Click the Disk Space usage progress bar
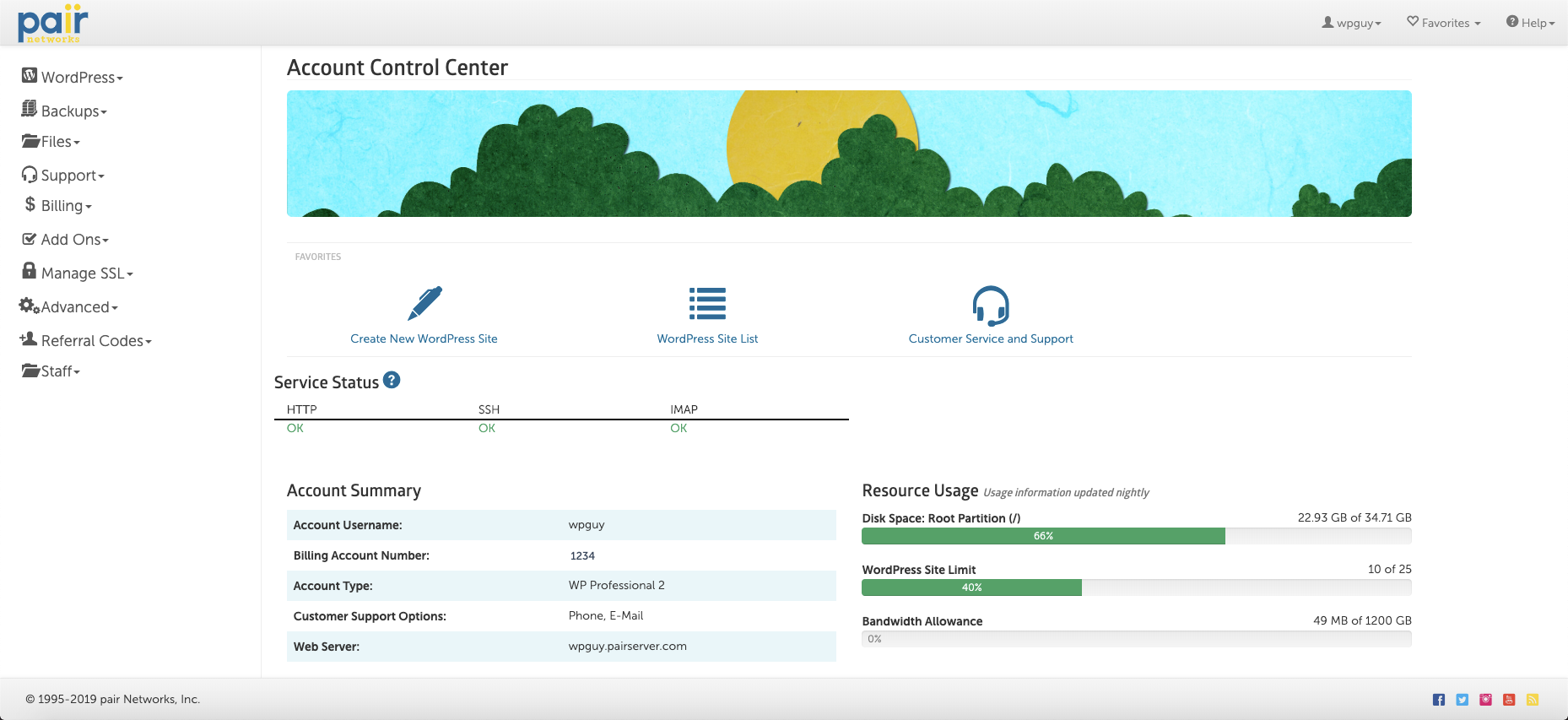1568x720 pixels. pos(1136,536)
